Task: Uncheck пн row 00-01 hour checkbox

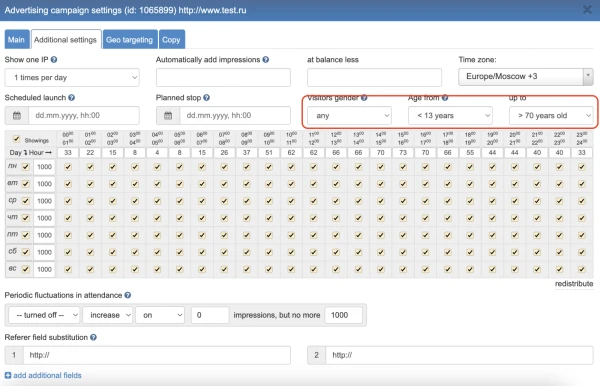Action: (68, 167)
